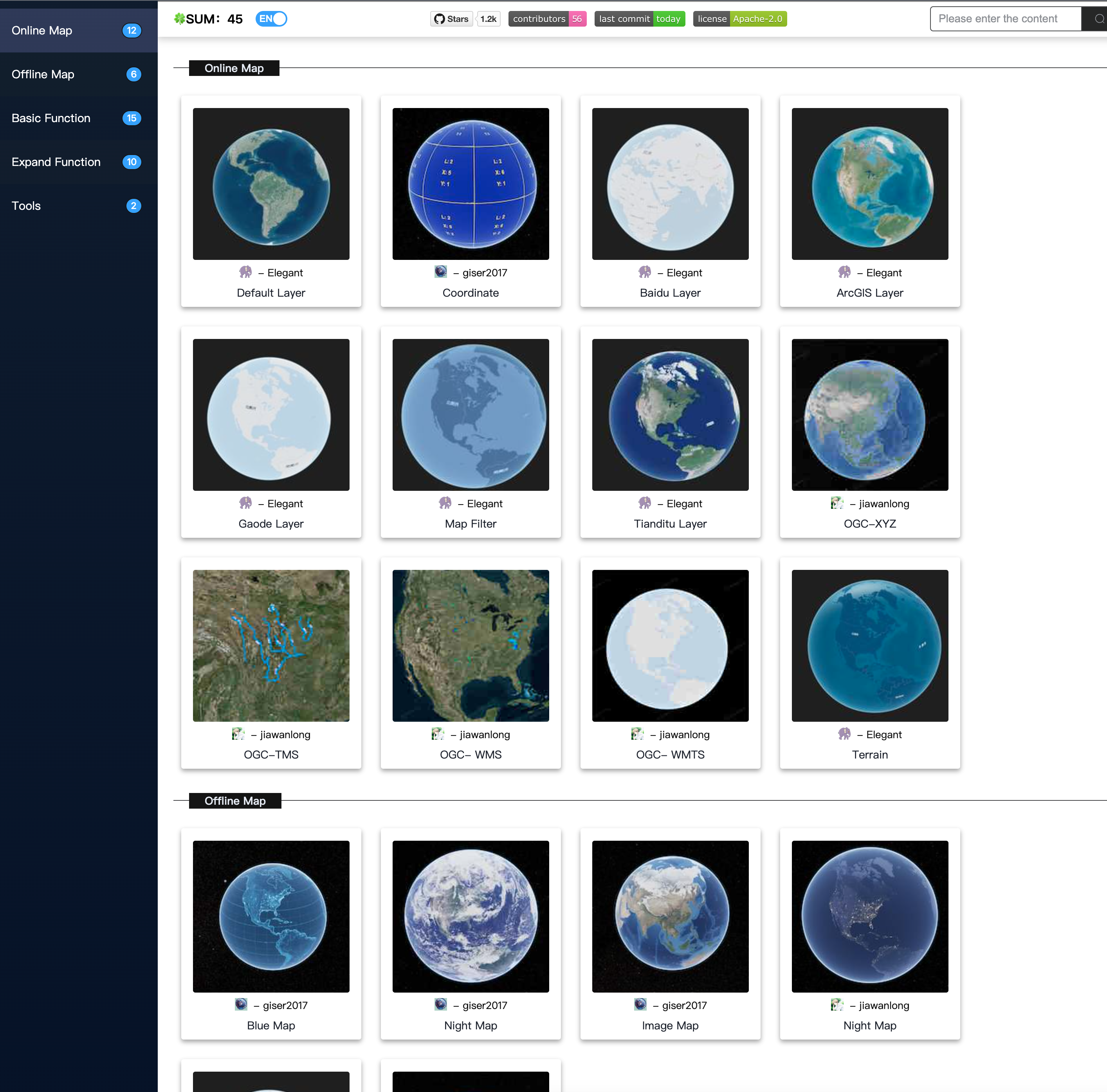
Task: Click giser2017 avatar on Night Map card
Action: (x=441, y=1005)
